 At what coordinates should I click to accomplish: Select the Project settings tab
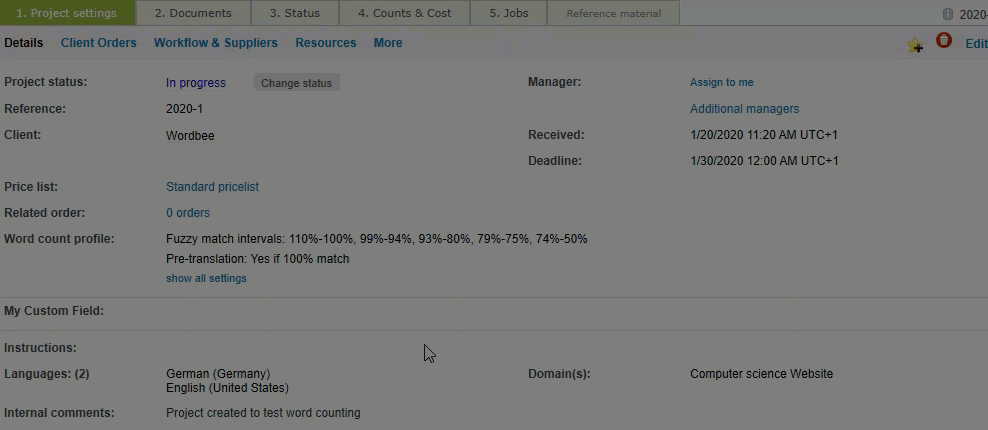point(66,13)
